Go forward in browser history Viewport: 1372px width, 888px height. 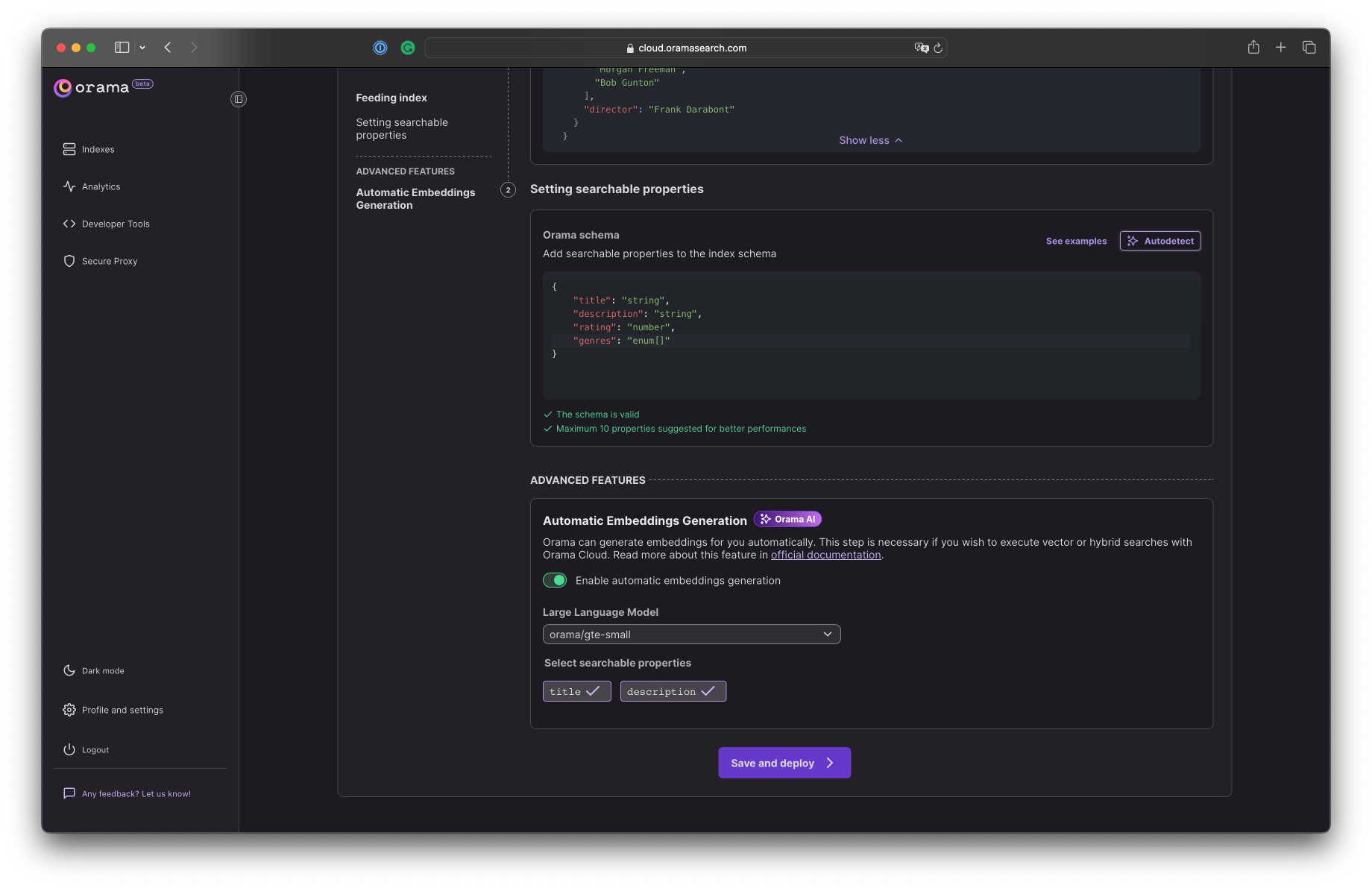click(194, 48)
